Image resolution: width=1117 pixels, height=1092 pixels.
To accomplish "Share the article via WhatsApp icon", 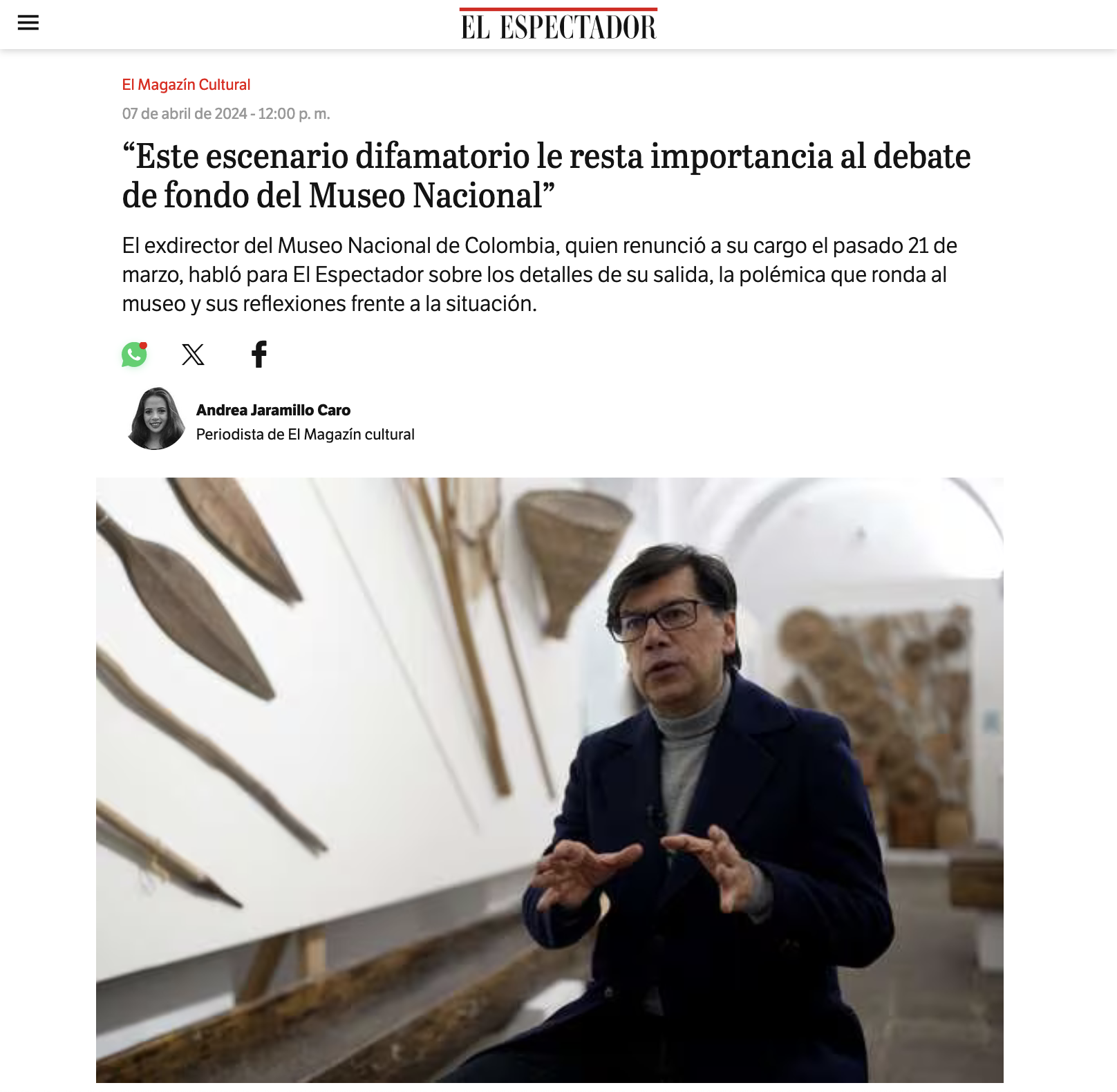I will (x=134, y=355).
